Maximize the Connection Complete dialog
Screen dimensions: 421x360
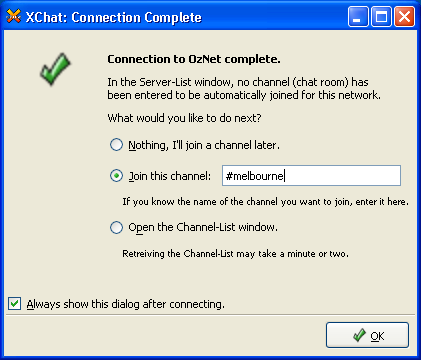point(381,16)
